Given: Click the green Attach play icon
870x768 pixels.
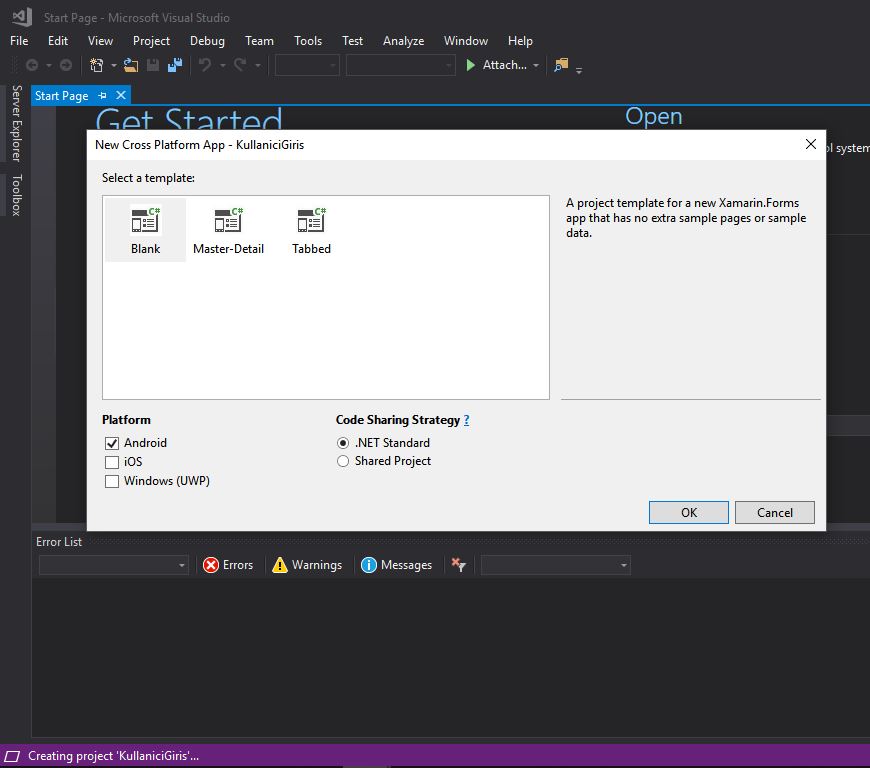Looking at the screenshot, I should [471, 65].
